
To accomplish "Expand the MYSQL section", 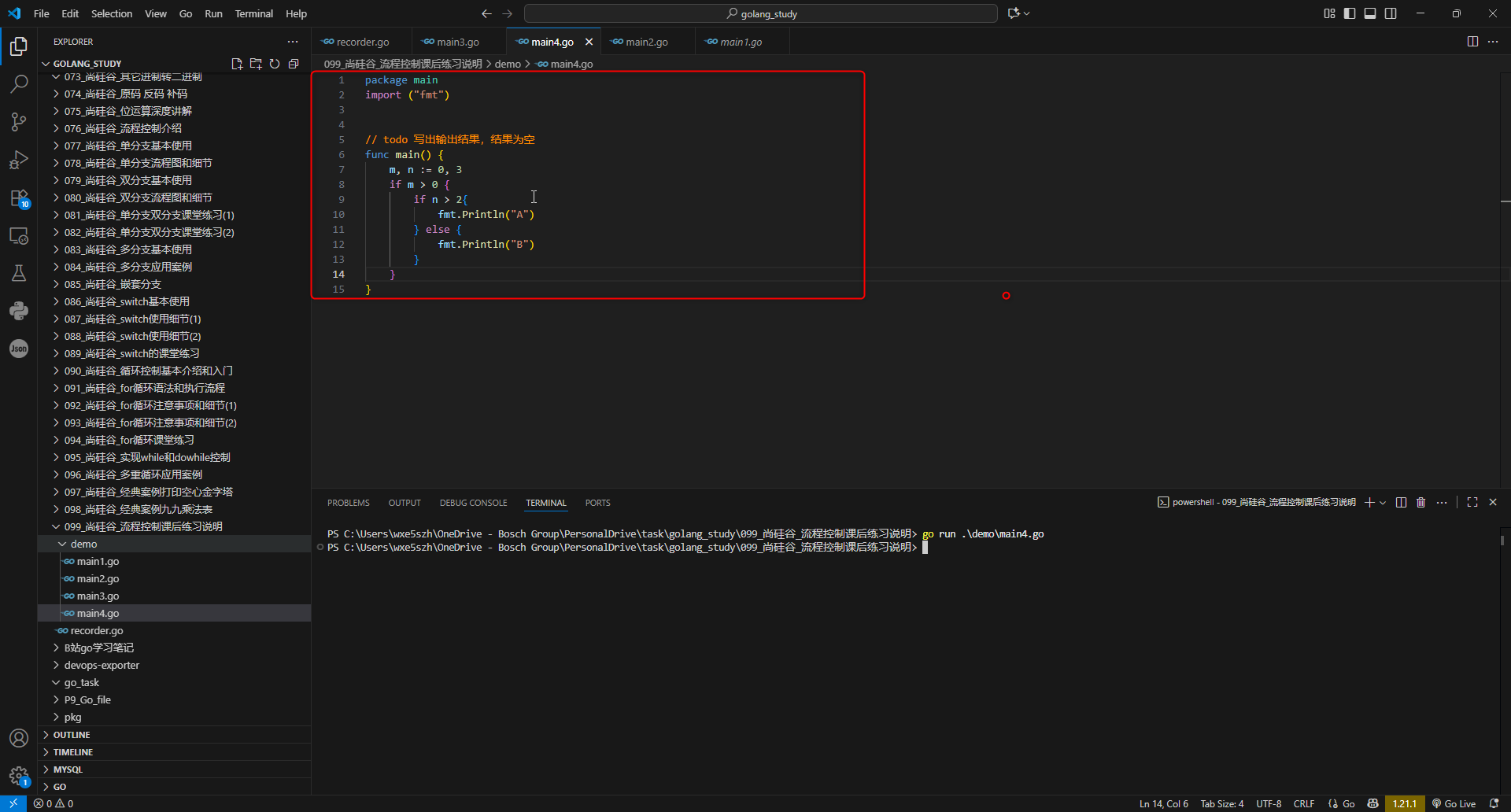I will pyautogui.click(x=174, y=770).
